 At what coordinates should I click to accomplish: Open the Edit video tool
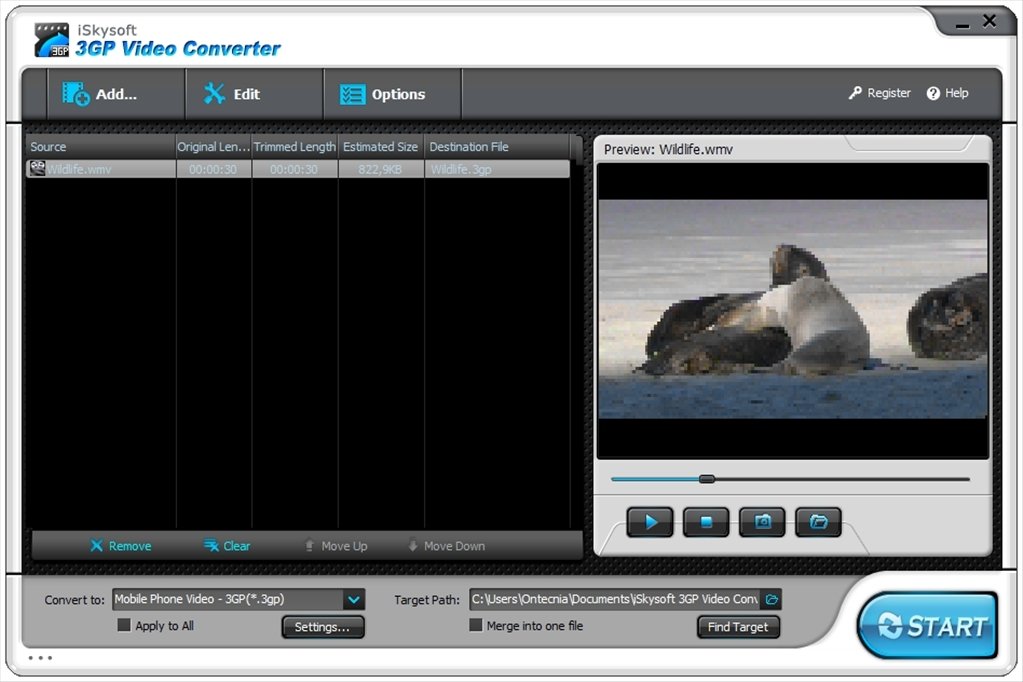tap(254, 95)
